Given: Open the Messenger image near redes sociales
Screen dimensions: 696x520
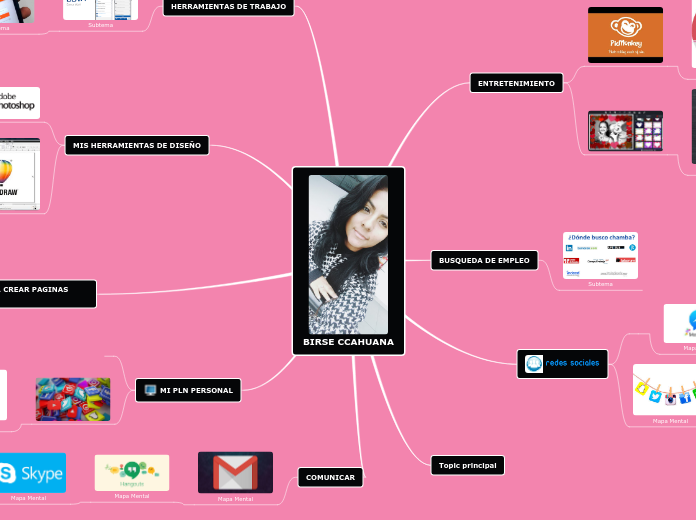Looking at the screenshot, I should pyautogui.click(x=680, y=323).
